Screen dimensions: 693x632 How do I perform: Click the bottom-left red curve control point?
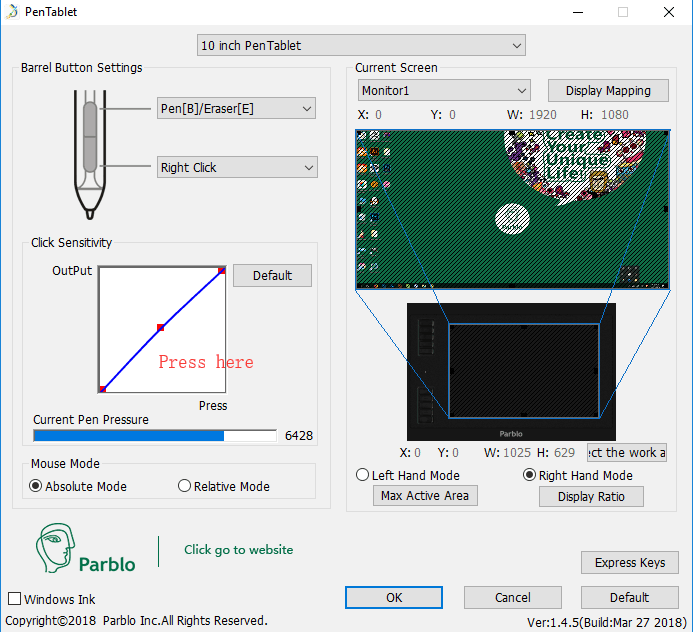[x=103, y=389]
